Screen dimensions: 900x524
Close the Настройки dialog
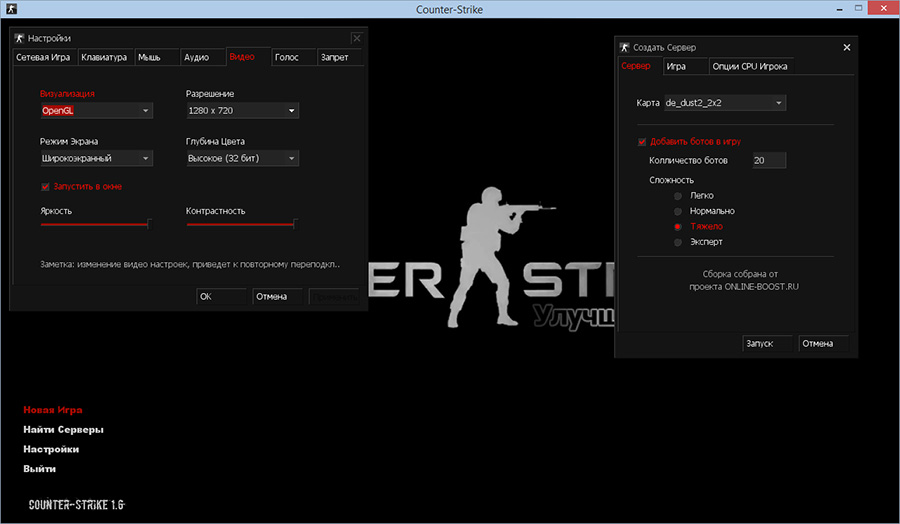click(357, 38)
